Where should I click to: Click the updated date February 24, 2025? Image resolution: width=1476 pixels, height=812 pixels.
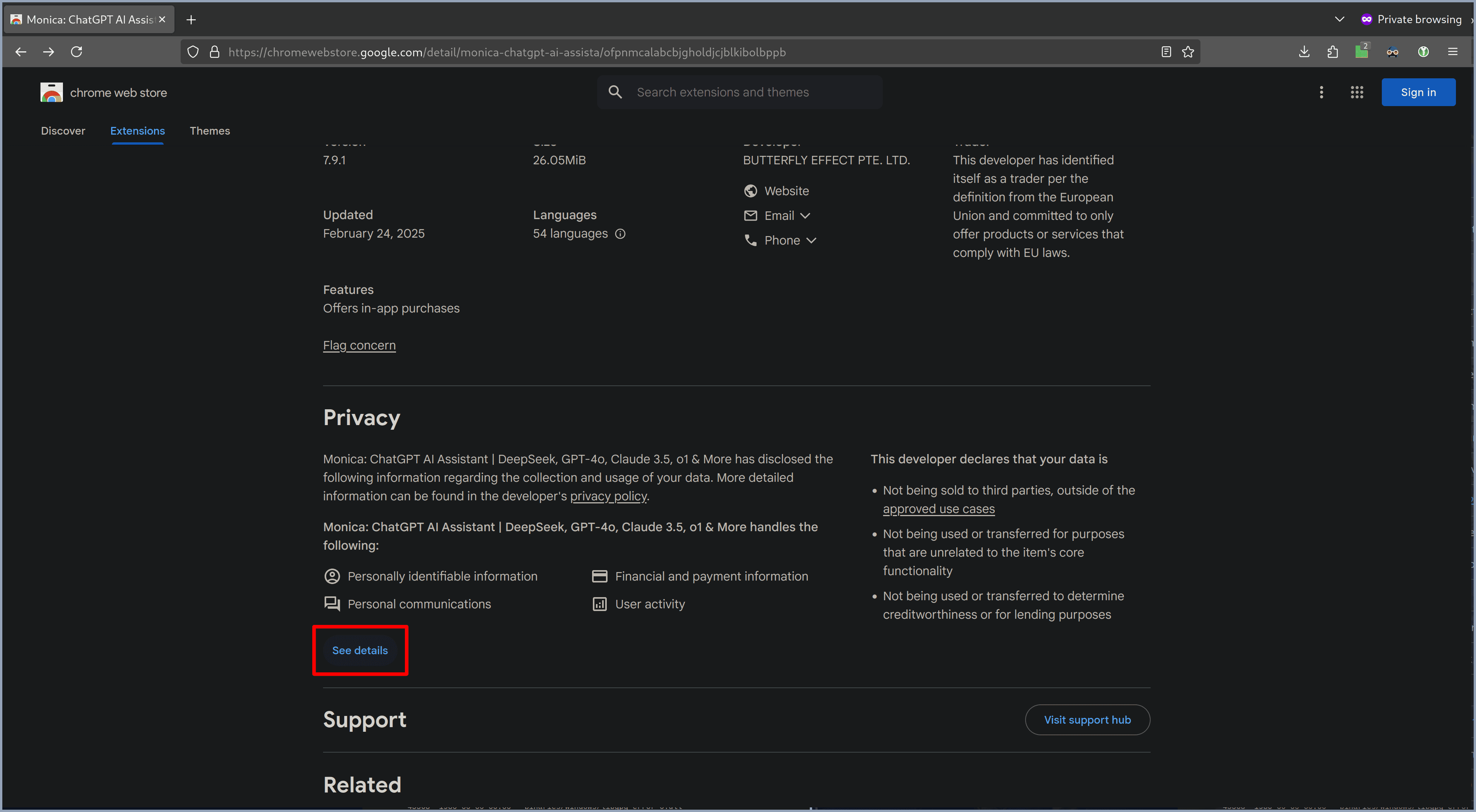point(374,234)
